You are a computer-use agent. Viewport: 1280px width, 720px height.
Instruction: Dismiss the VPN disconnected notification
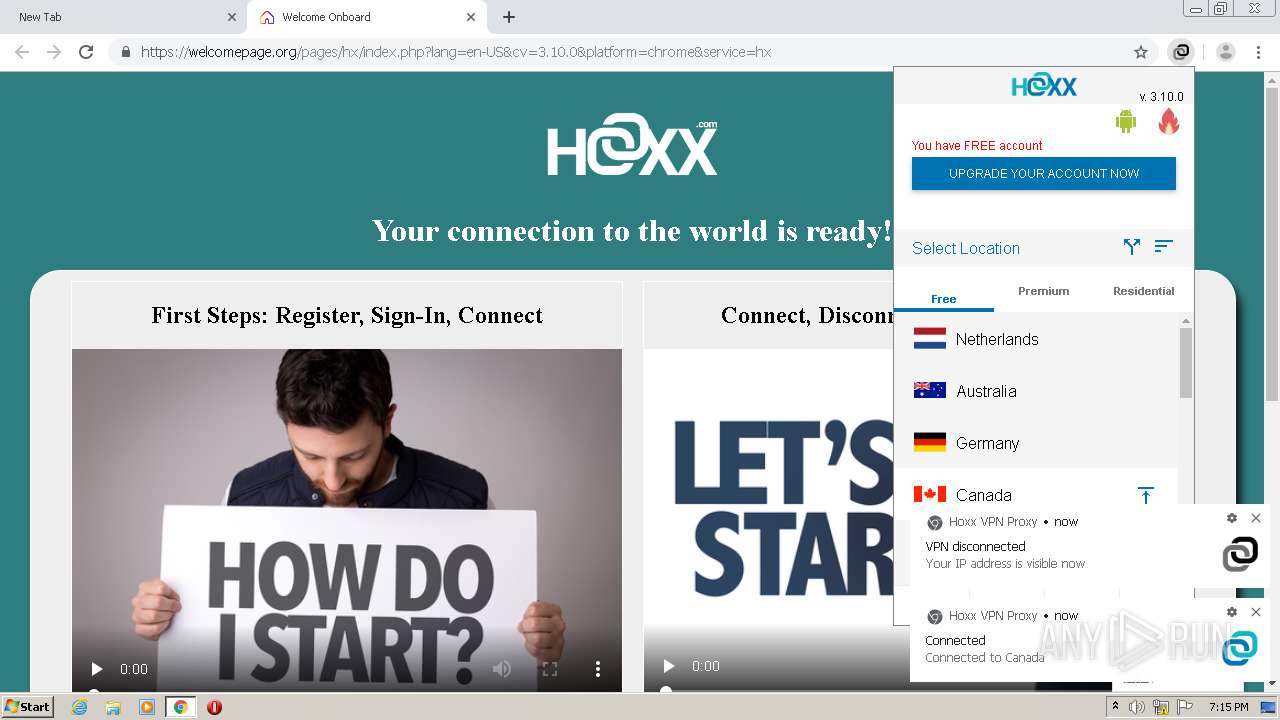1256,518
